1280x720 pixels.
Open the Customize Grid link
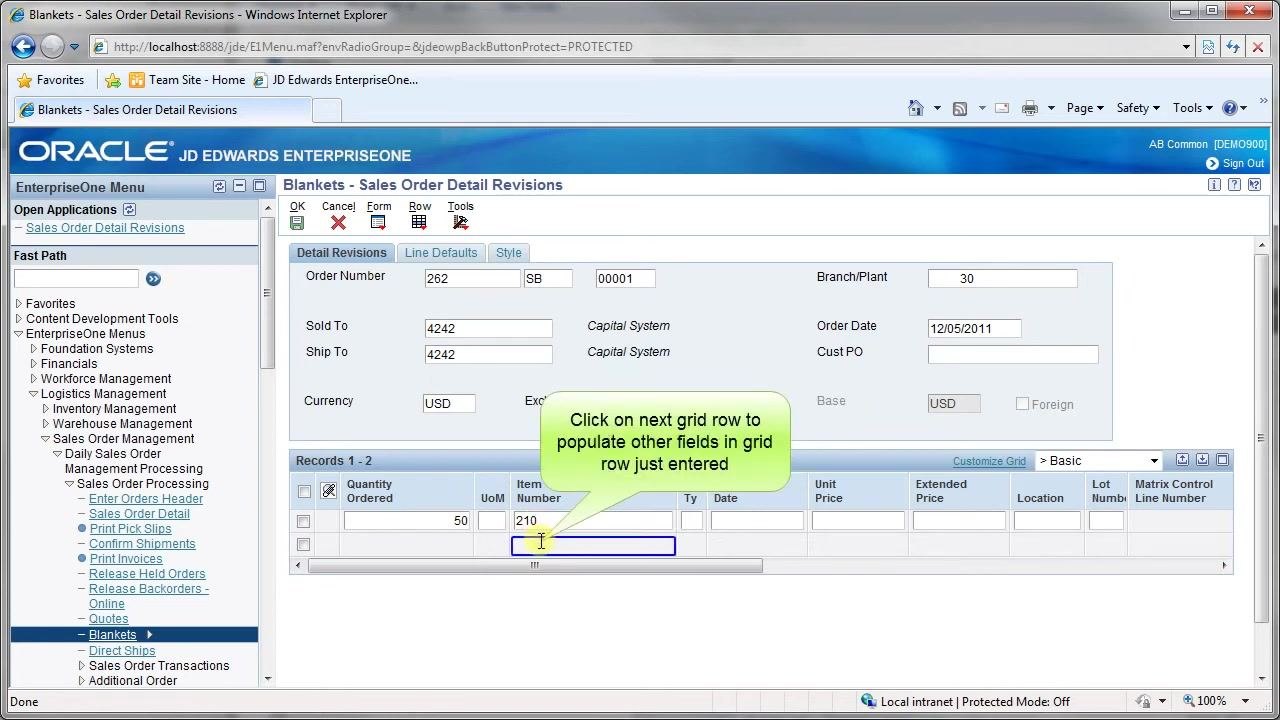(989, 461)
